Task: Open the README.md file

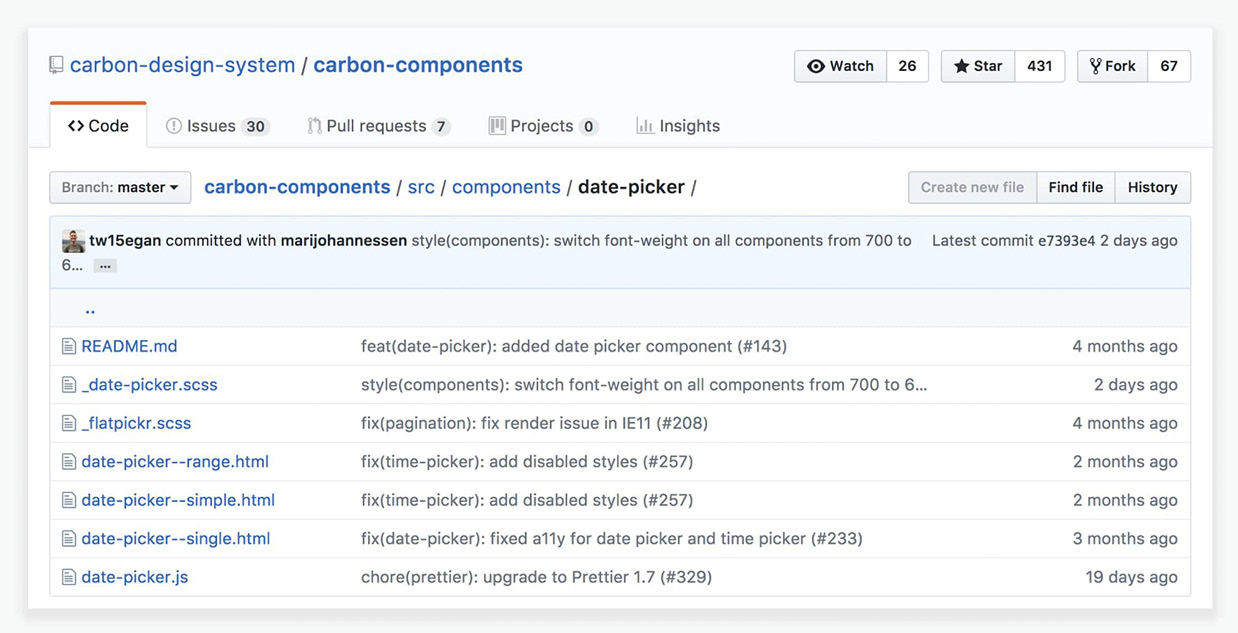Action: pos(129,346)
